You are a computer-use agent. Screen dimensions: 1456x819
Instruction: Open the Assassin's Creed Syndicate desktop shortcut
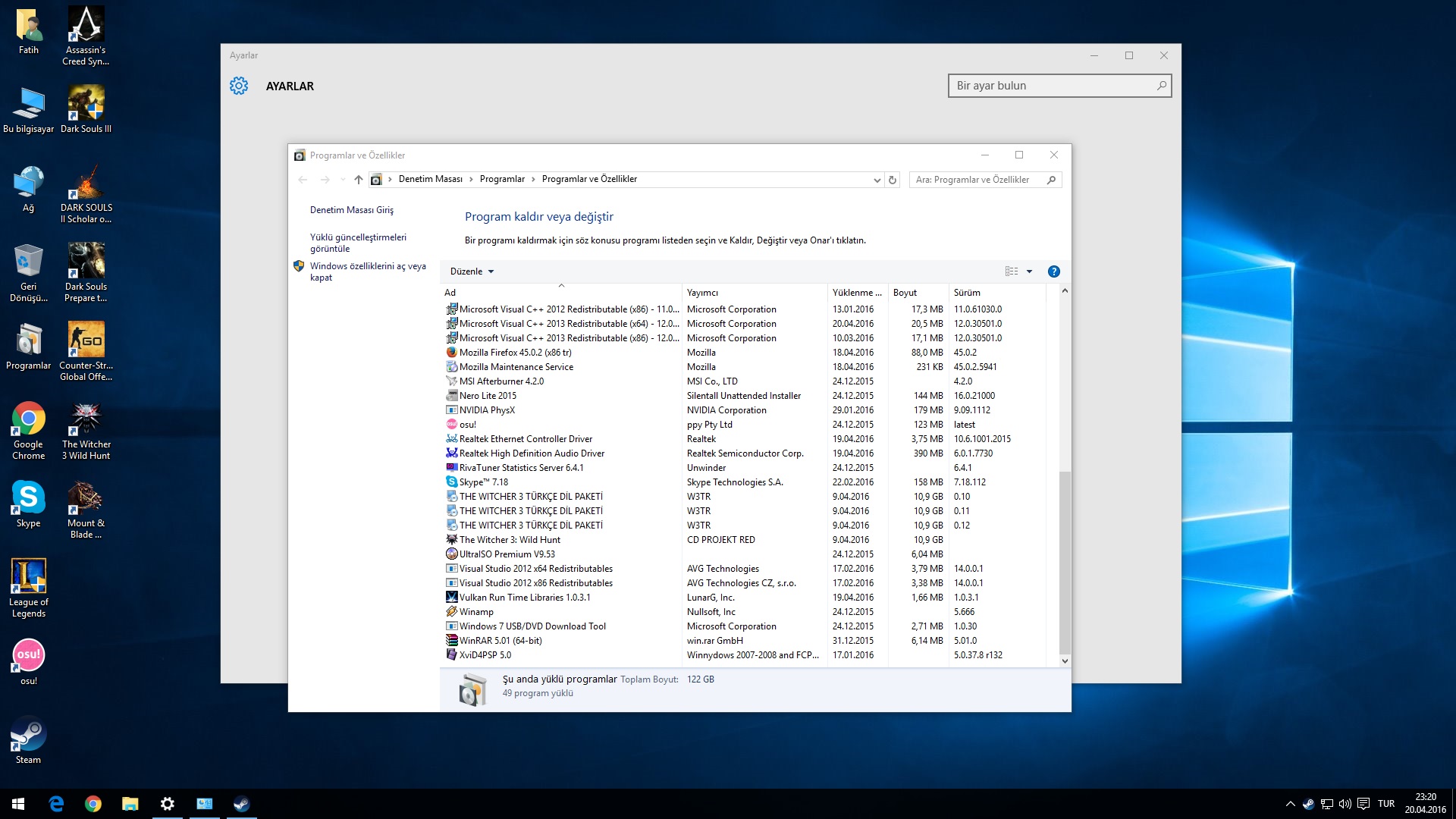[86, 36]
